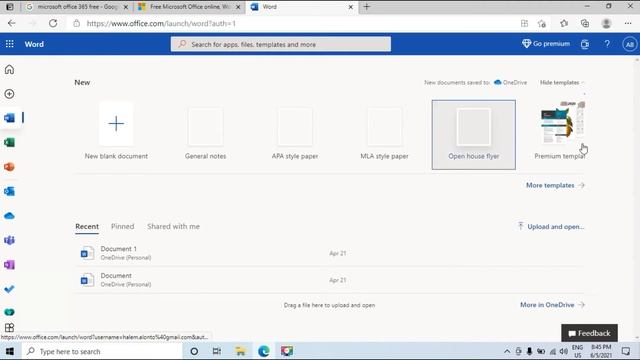
Task: Open the browser Settings and more menu
Action: point(628,23)
